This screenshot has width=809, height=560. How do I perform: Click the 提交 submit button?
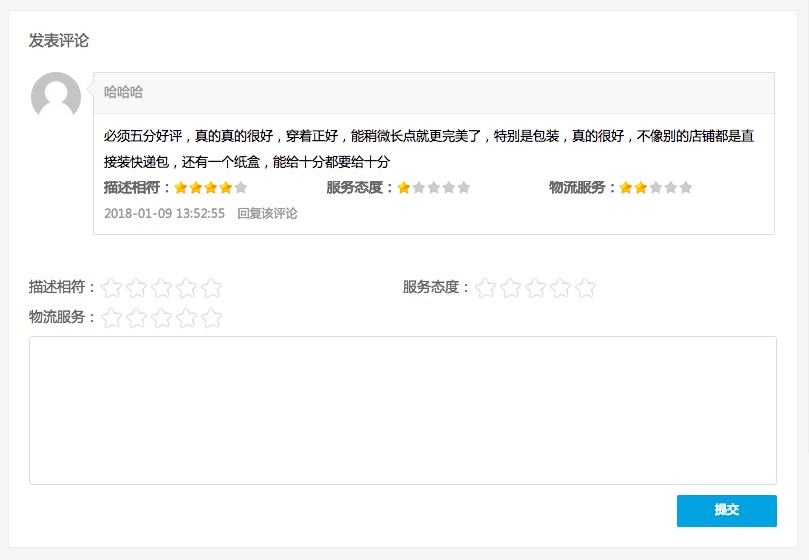pos(726,510)
